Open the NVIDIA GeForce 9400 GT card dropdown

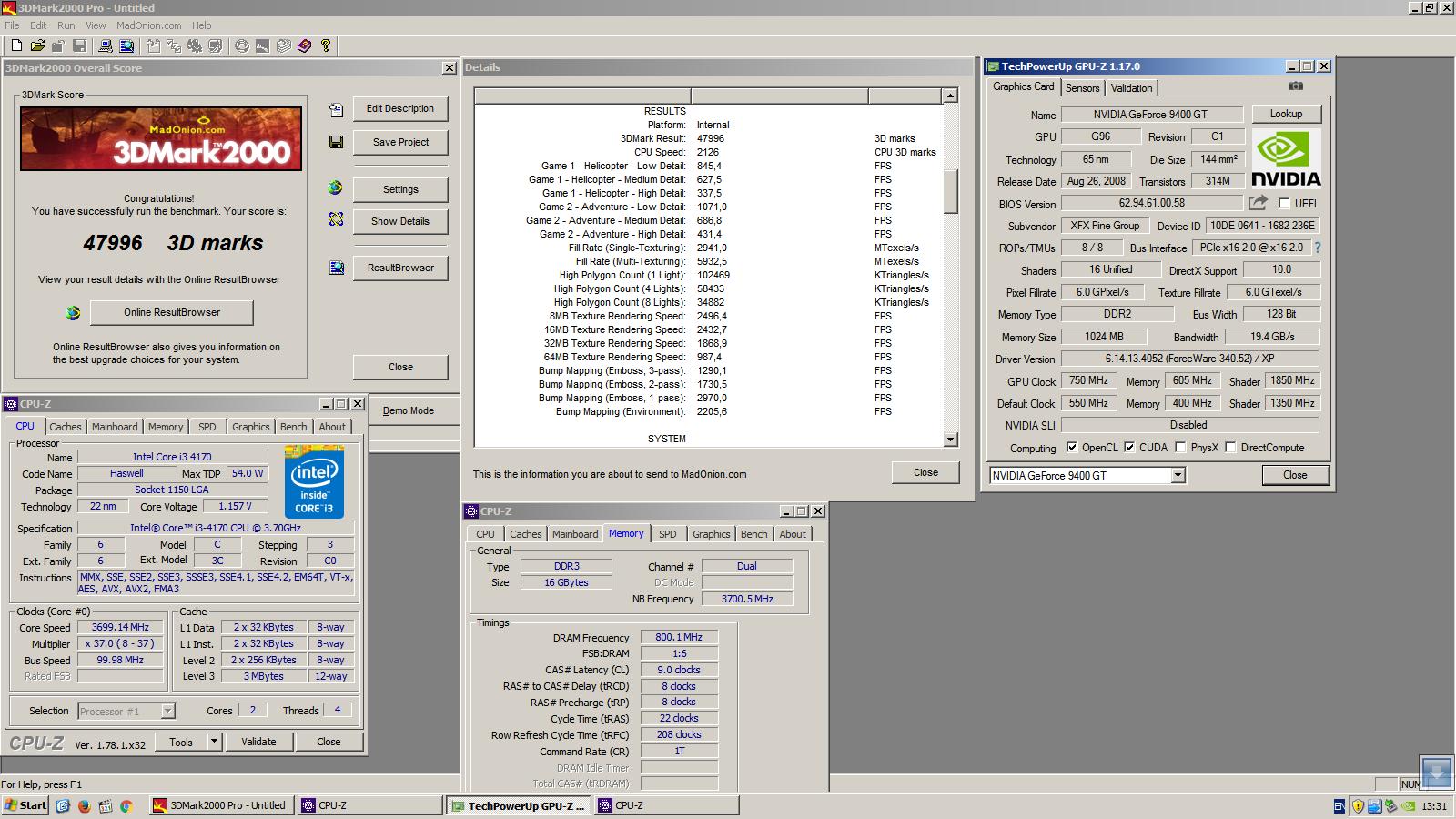tap(1178, 475)
